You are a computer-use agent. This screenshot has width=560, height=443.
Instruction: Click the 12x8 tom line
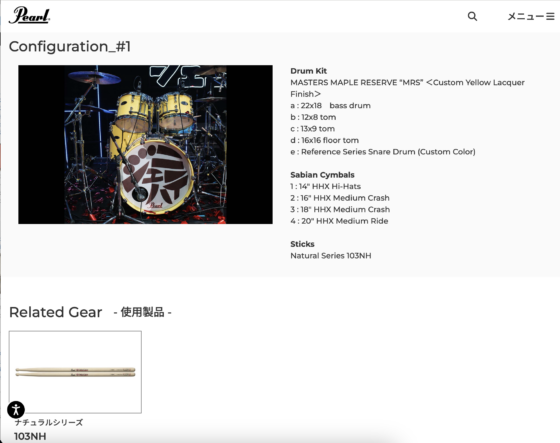(313, 117)
